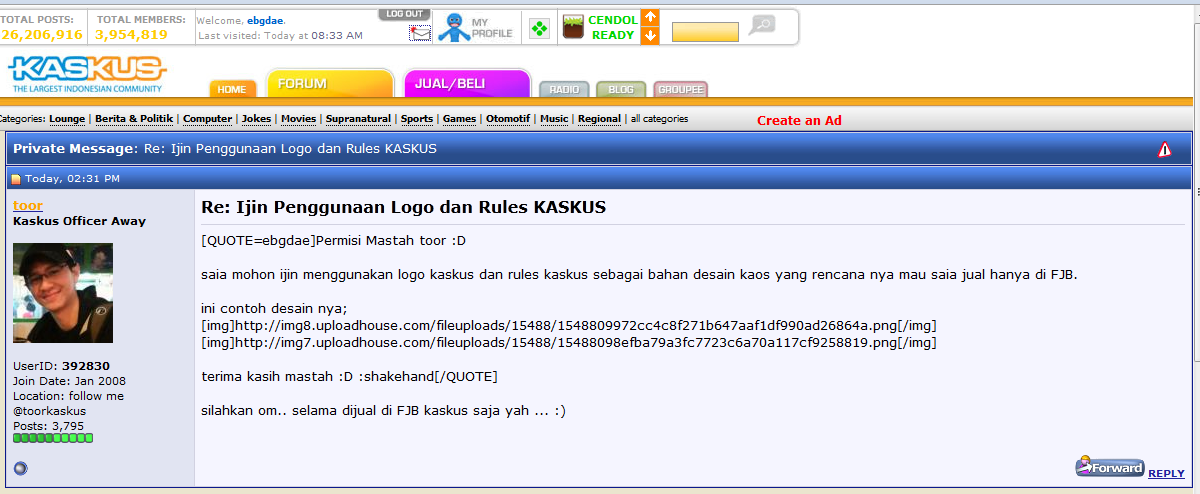The height and width of the screenshot is (494, 1200).
Task: Click the green clover reputation icon
Action: coord(539,28)
